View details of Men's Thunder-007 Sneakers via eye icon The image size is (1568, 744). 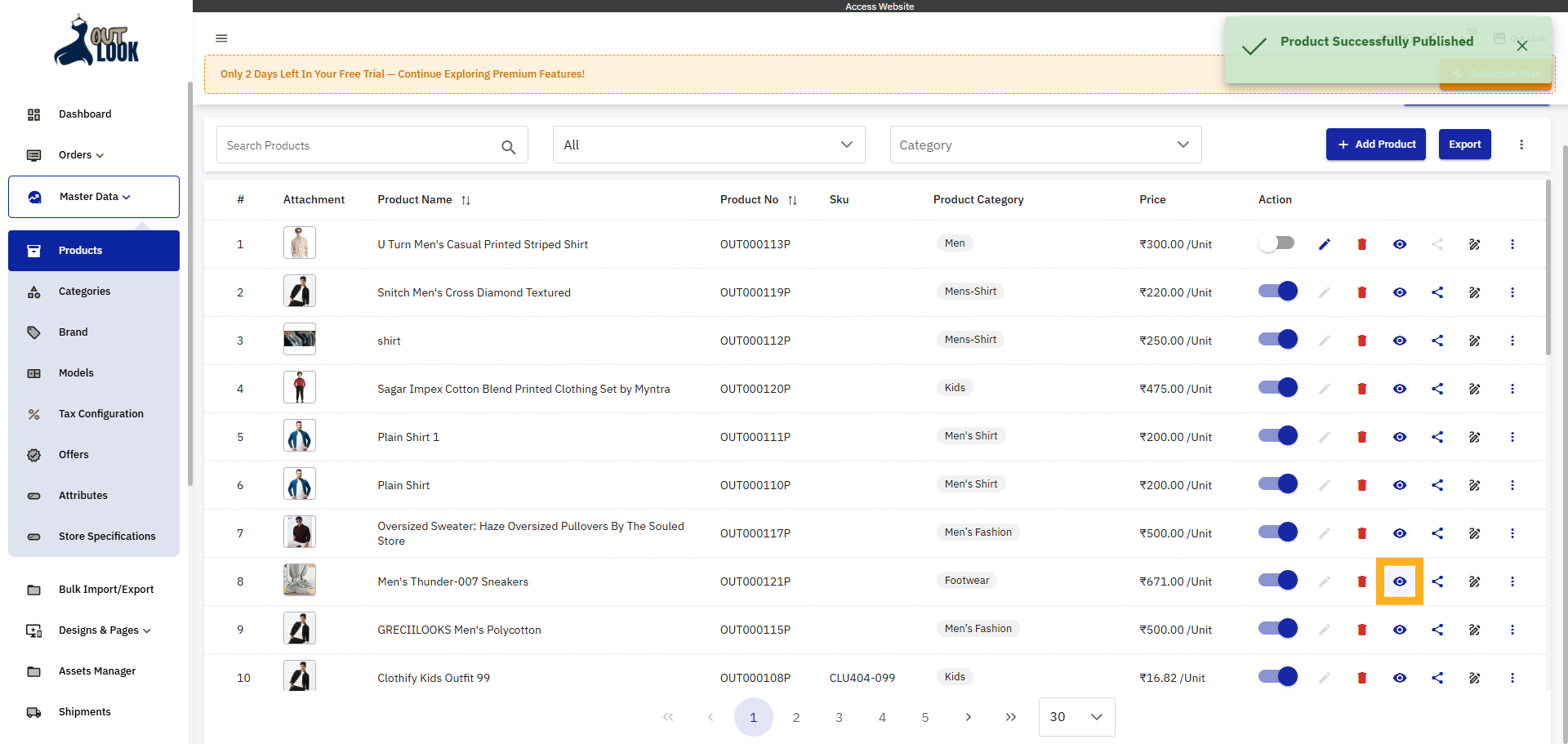coord(1400,581)
